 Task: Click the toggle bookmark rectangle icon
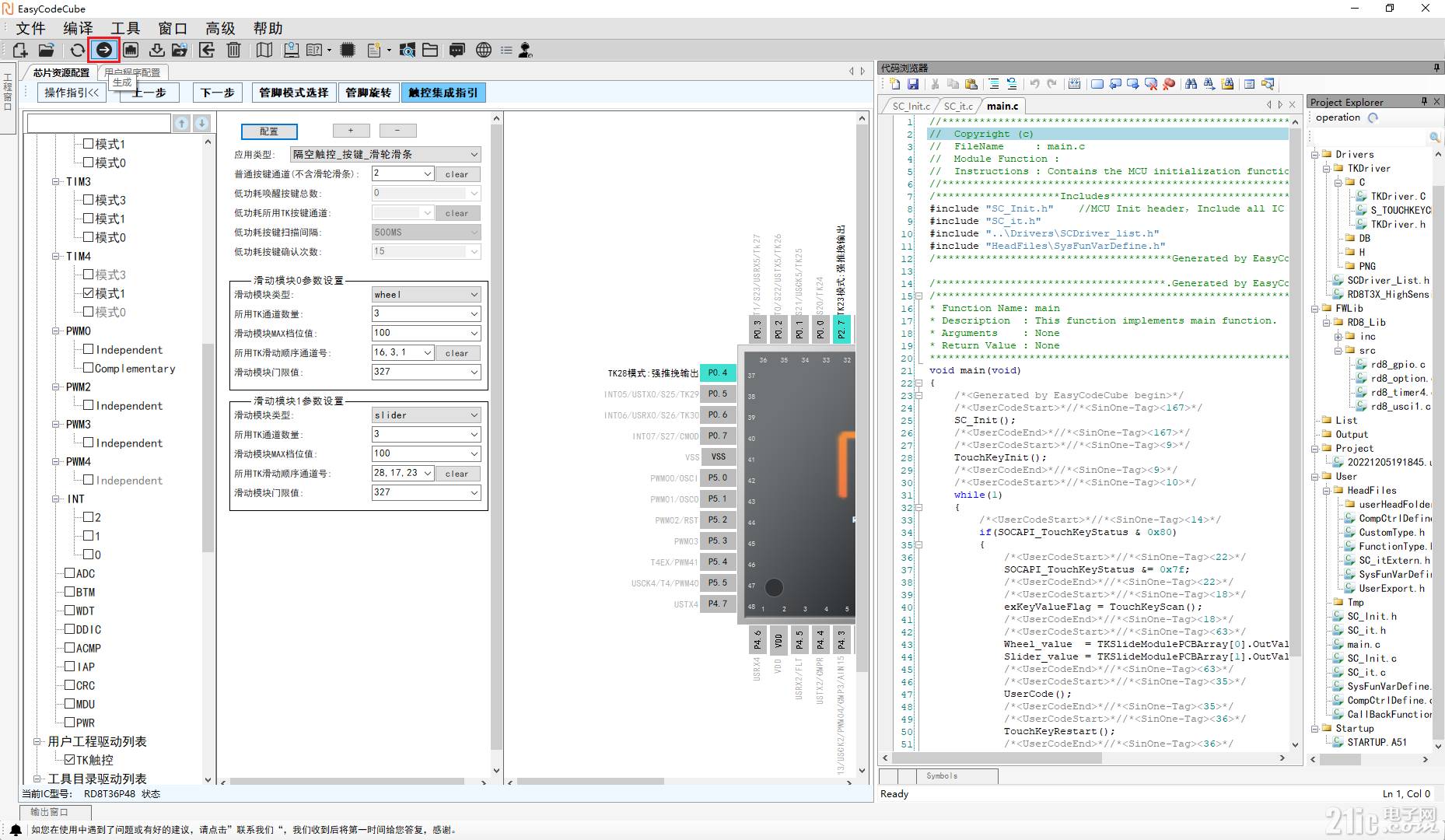coord(1097,84)
